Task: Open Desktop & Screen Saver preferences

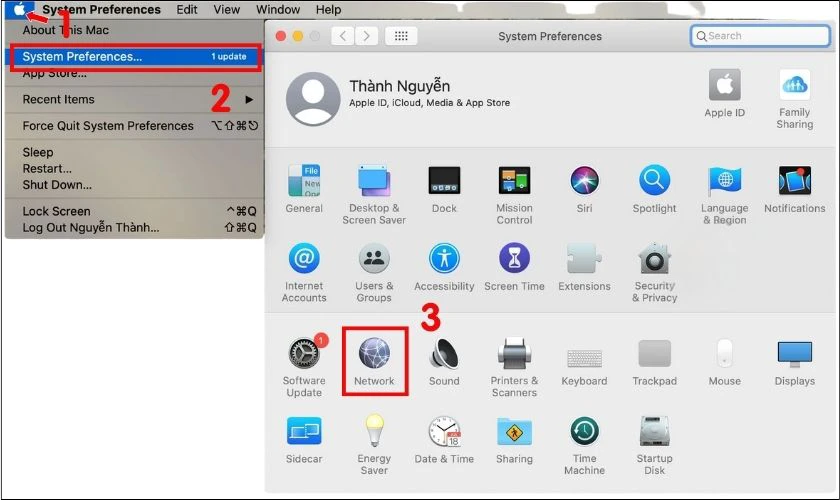Action: click(374, 194)
